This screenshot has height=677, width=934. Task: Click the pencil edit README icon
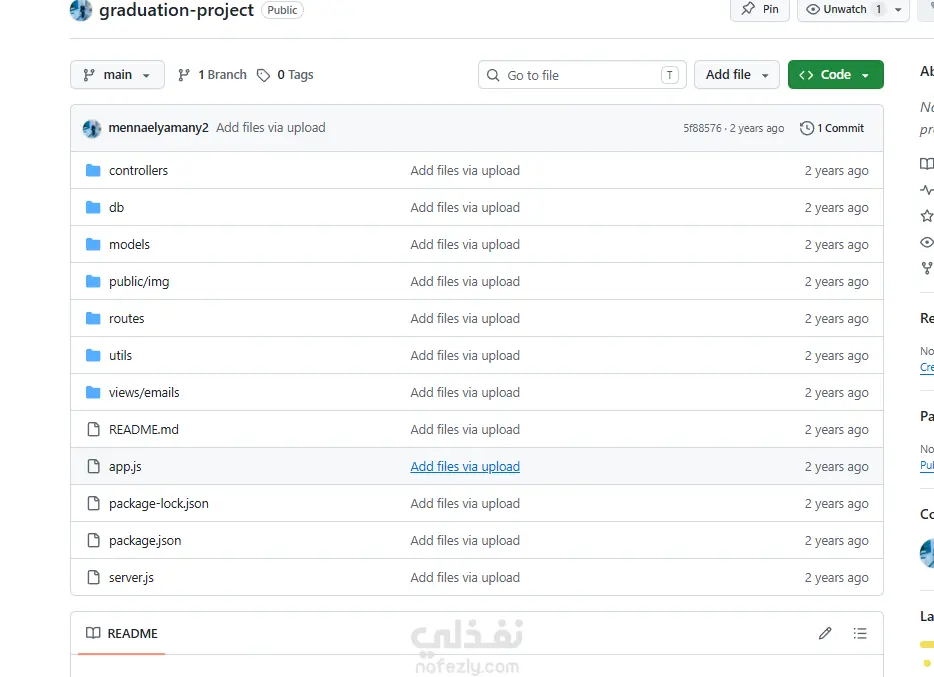825,633
